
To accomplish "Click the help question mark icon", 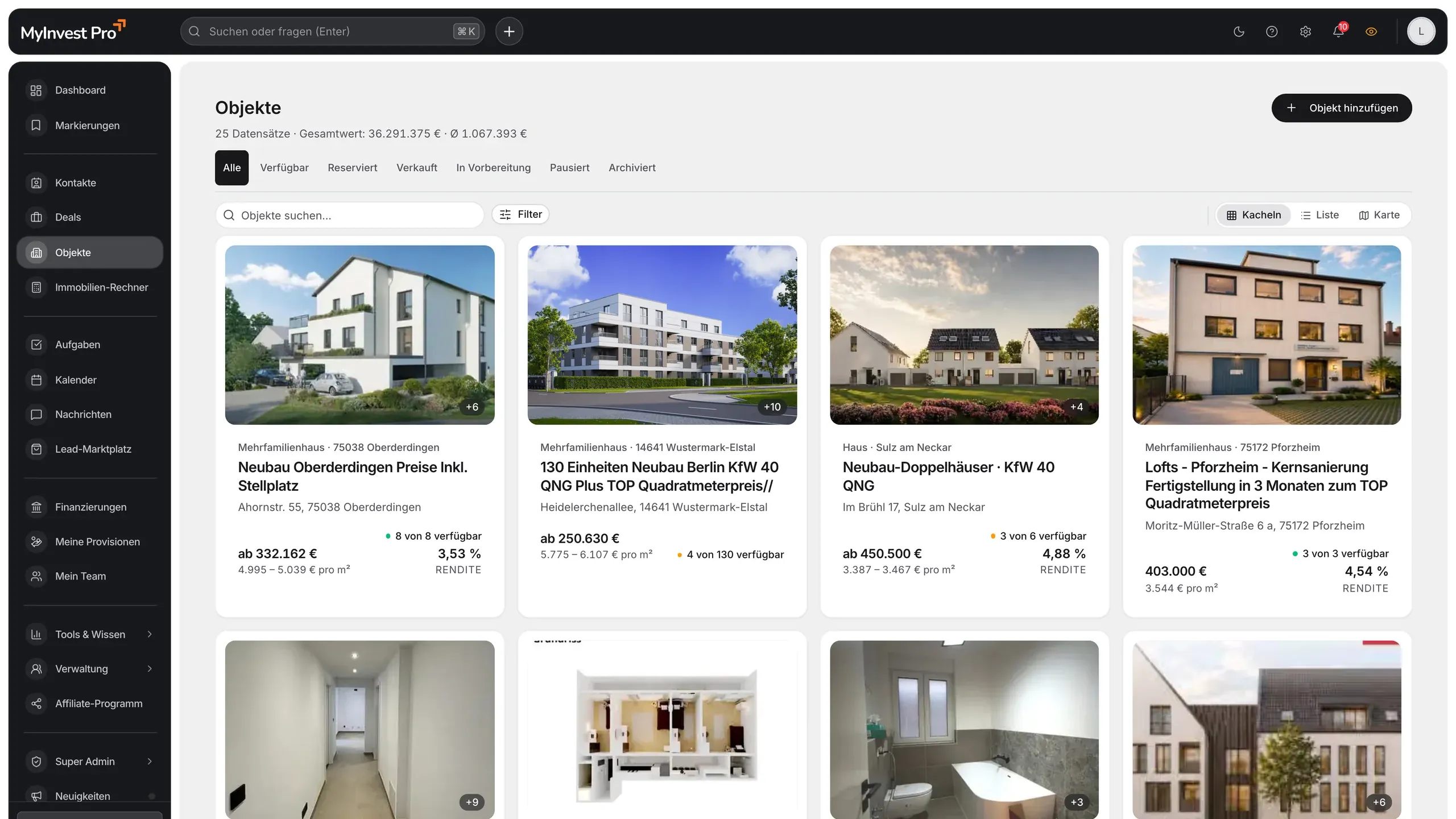I will click(1272, 32).
